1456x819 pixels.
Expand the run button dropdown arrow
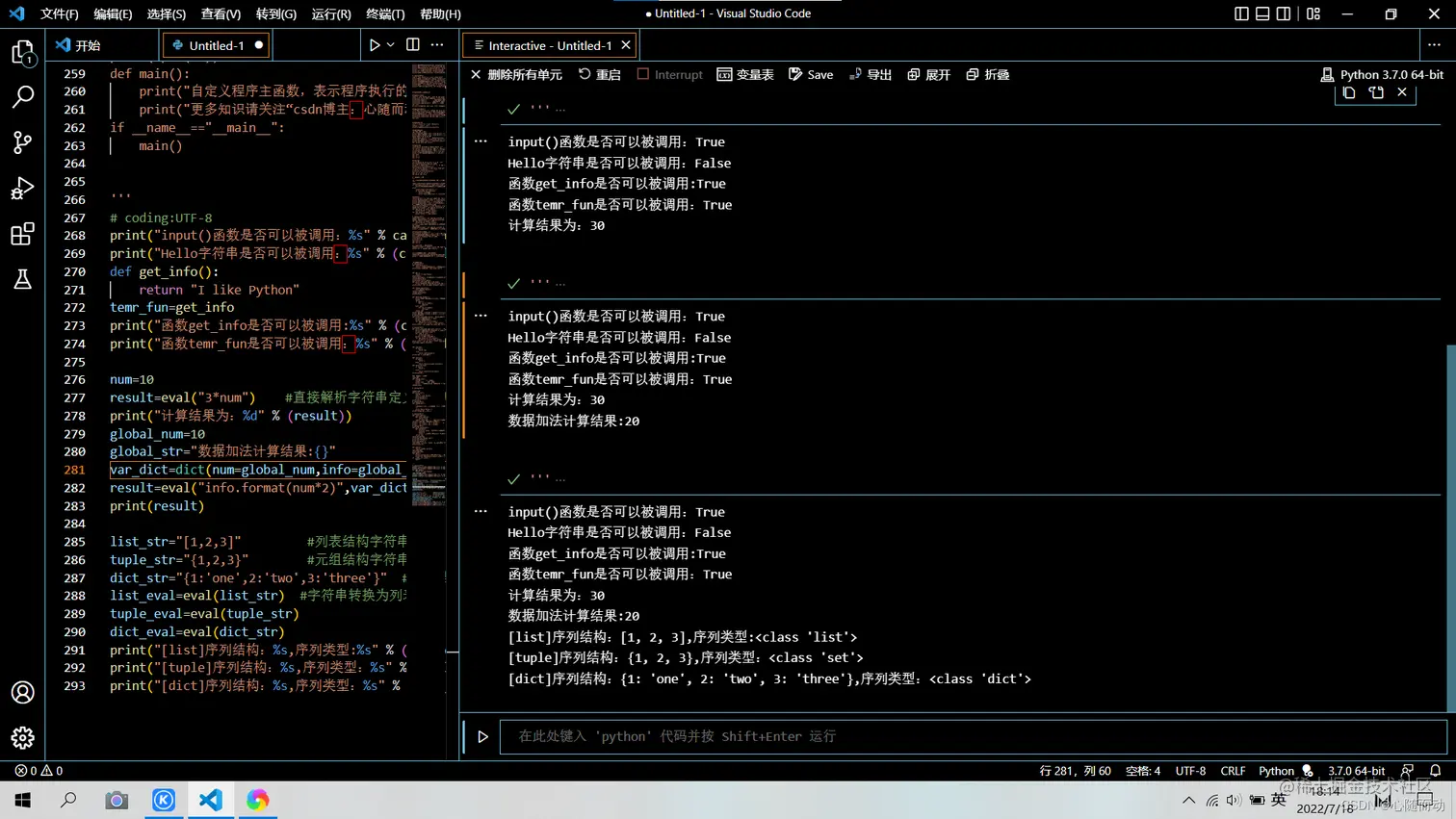click(x=390, y=45)
